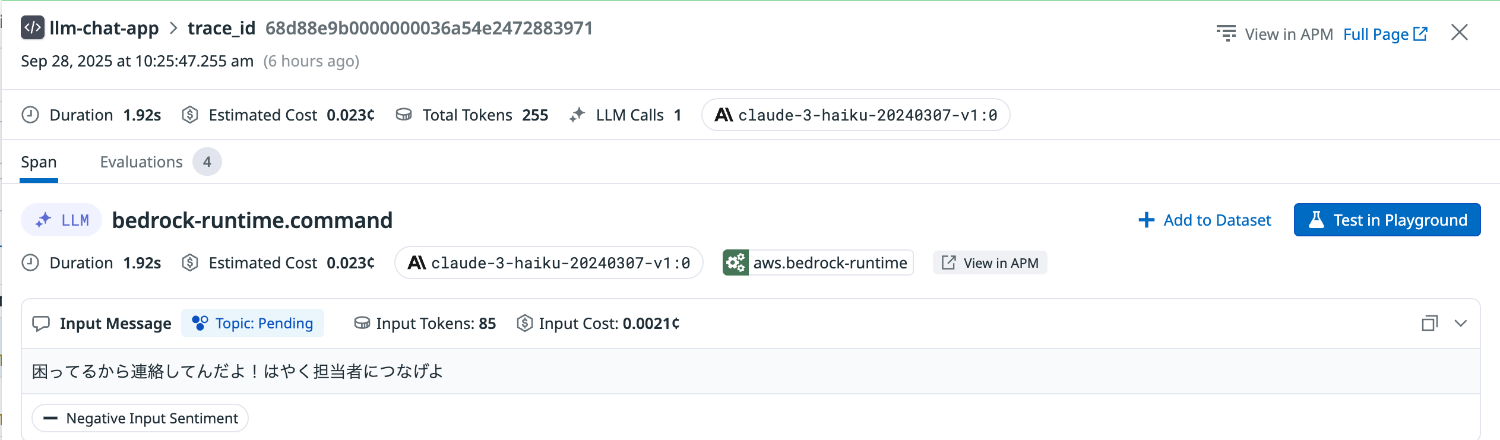1500x440 pixels.
Task: Click the Input Message speech bubble icon
Action: [41, 323]
